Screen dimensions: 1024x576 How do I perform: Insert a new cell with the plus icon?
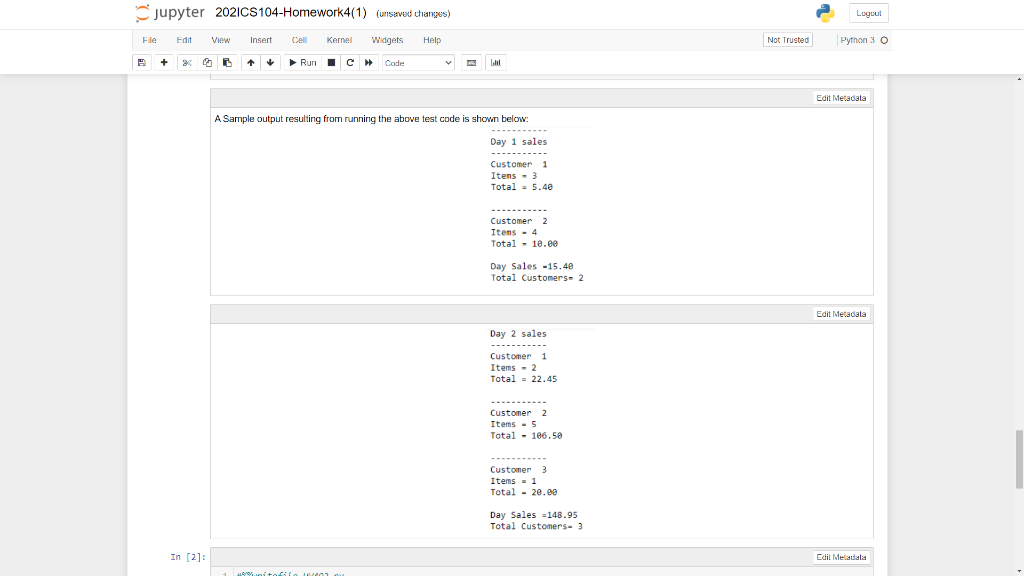coord(163,62)
